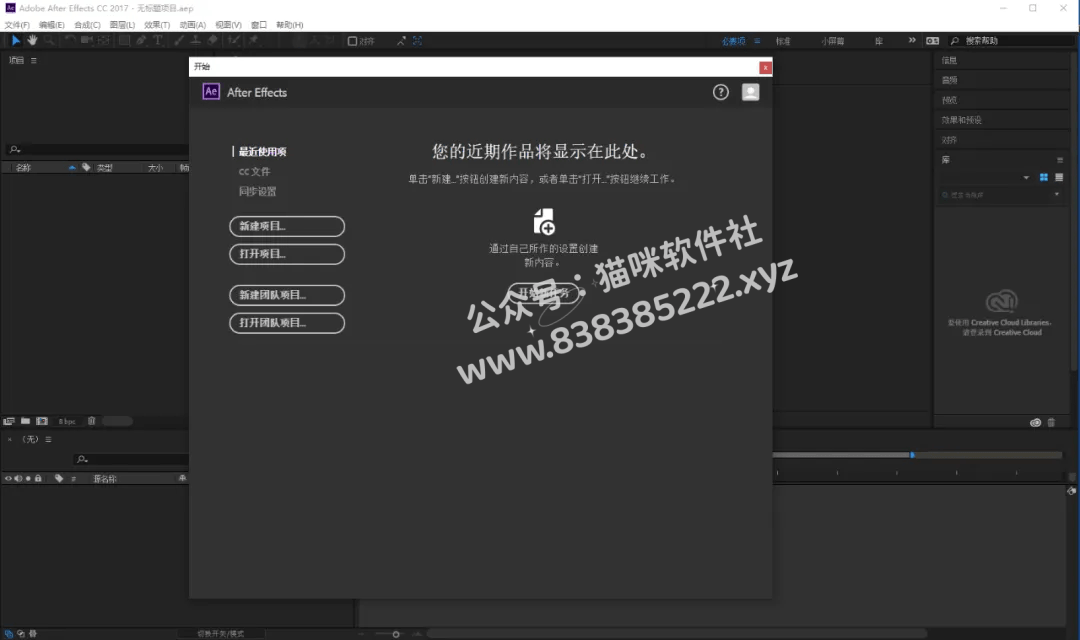
Task: Select the Type text tool
Action: pyautogui.click(x=158, y=41)
